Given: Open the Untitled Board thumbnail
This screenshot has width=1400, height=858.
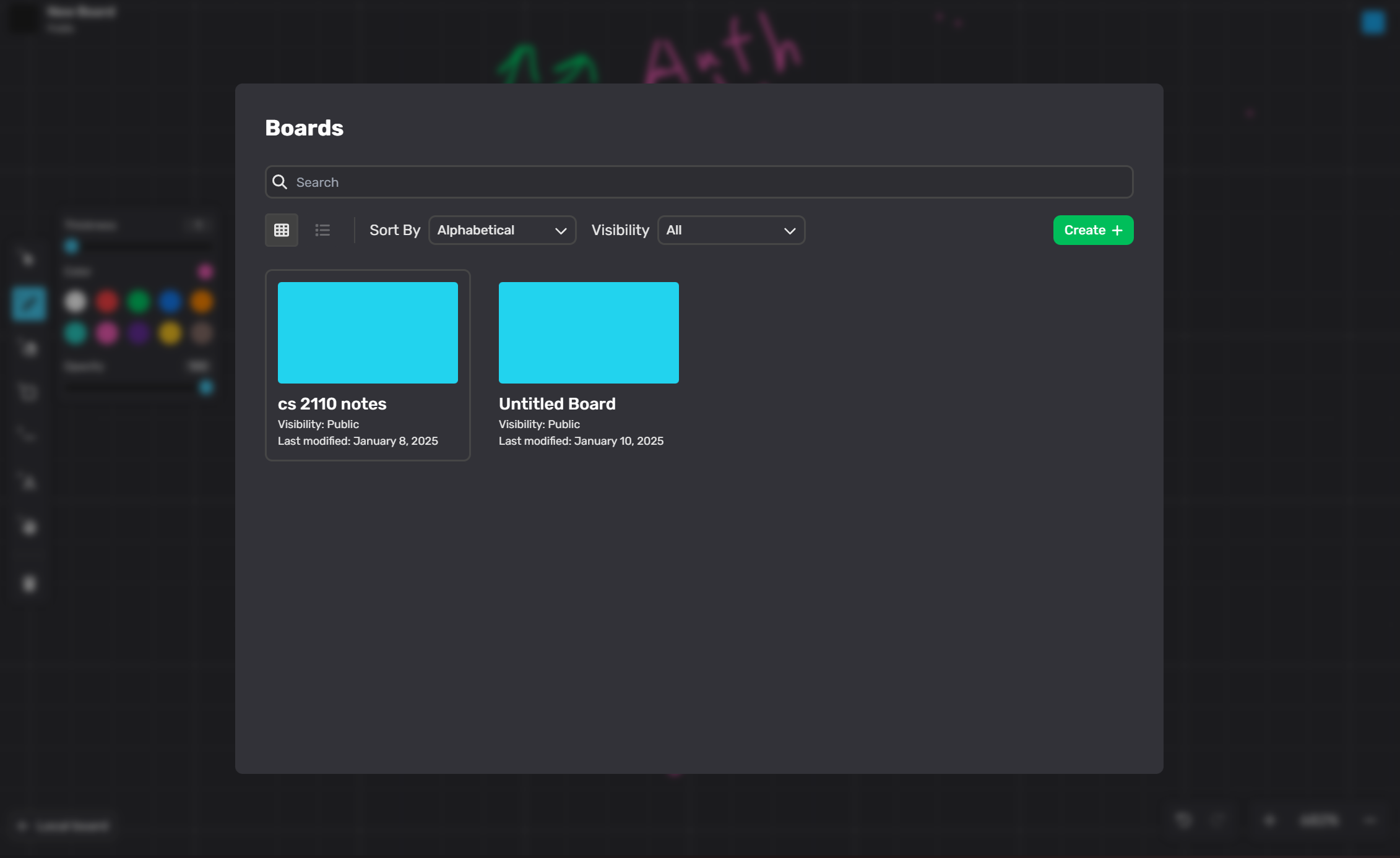Looking at the screenshot, I should (589, 333).
